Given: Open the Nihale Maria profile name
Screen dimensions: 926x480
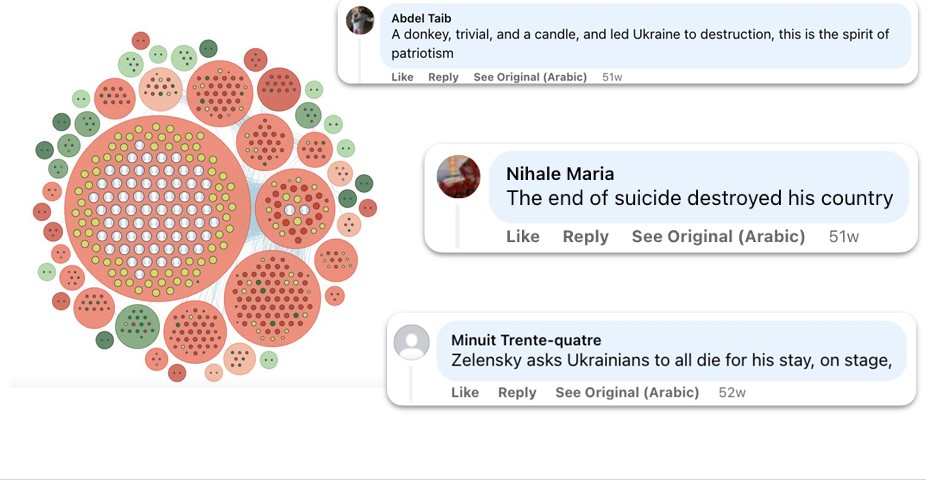Looking at the screenshot, I should click(x=560, y=174).
